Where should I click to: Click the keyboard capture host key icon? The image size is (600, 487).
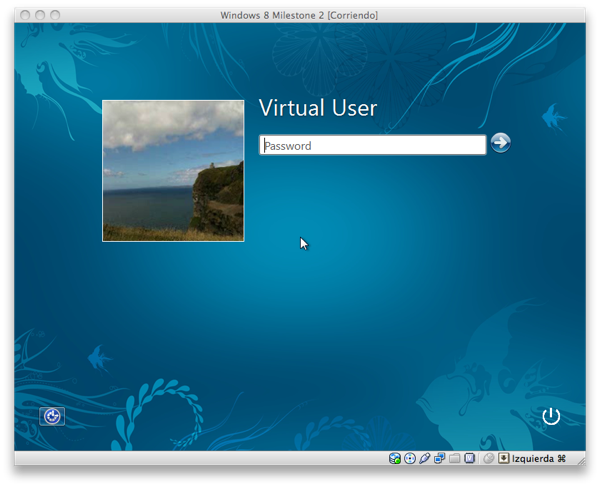pos(504,458)
